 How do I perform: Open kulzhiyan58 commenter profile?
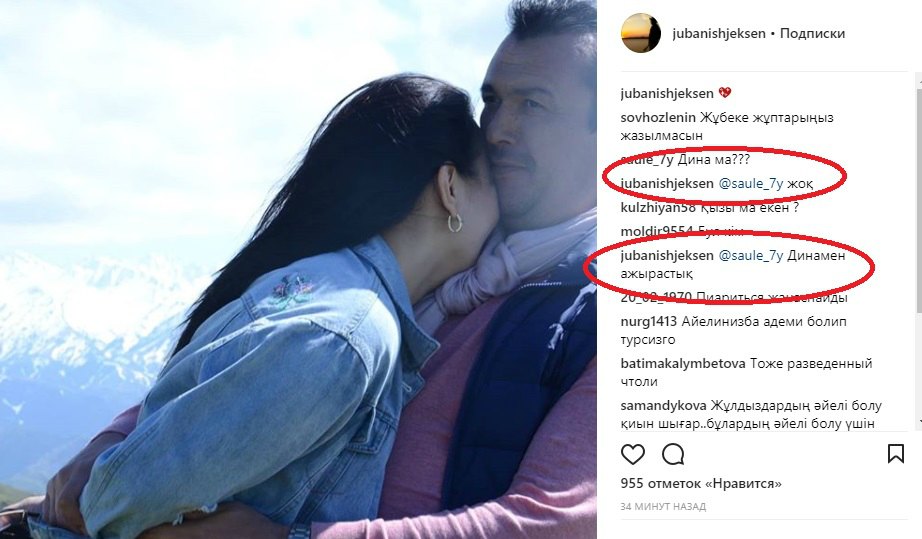click(x=659, y=207)
